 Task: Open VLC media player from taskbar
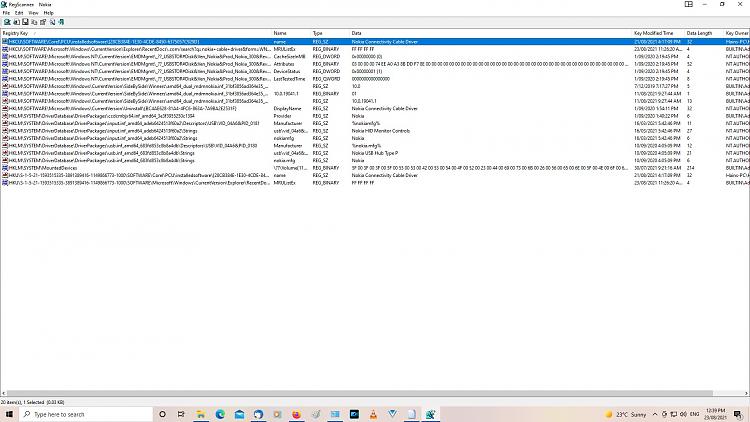click(373, 414)
